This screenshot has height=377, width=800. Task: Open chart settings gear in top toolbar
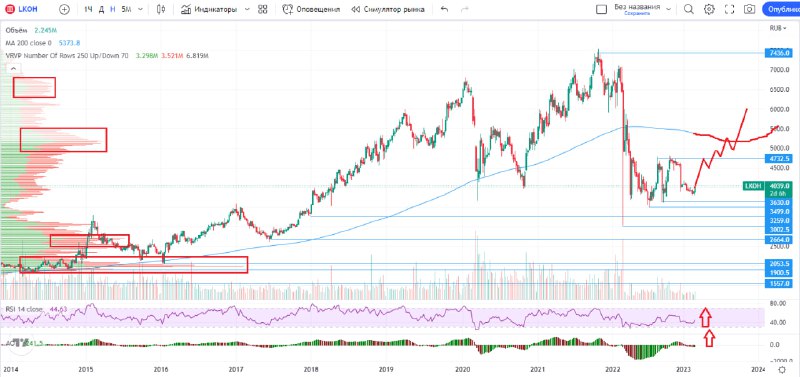[x=709, y=9]
